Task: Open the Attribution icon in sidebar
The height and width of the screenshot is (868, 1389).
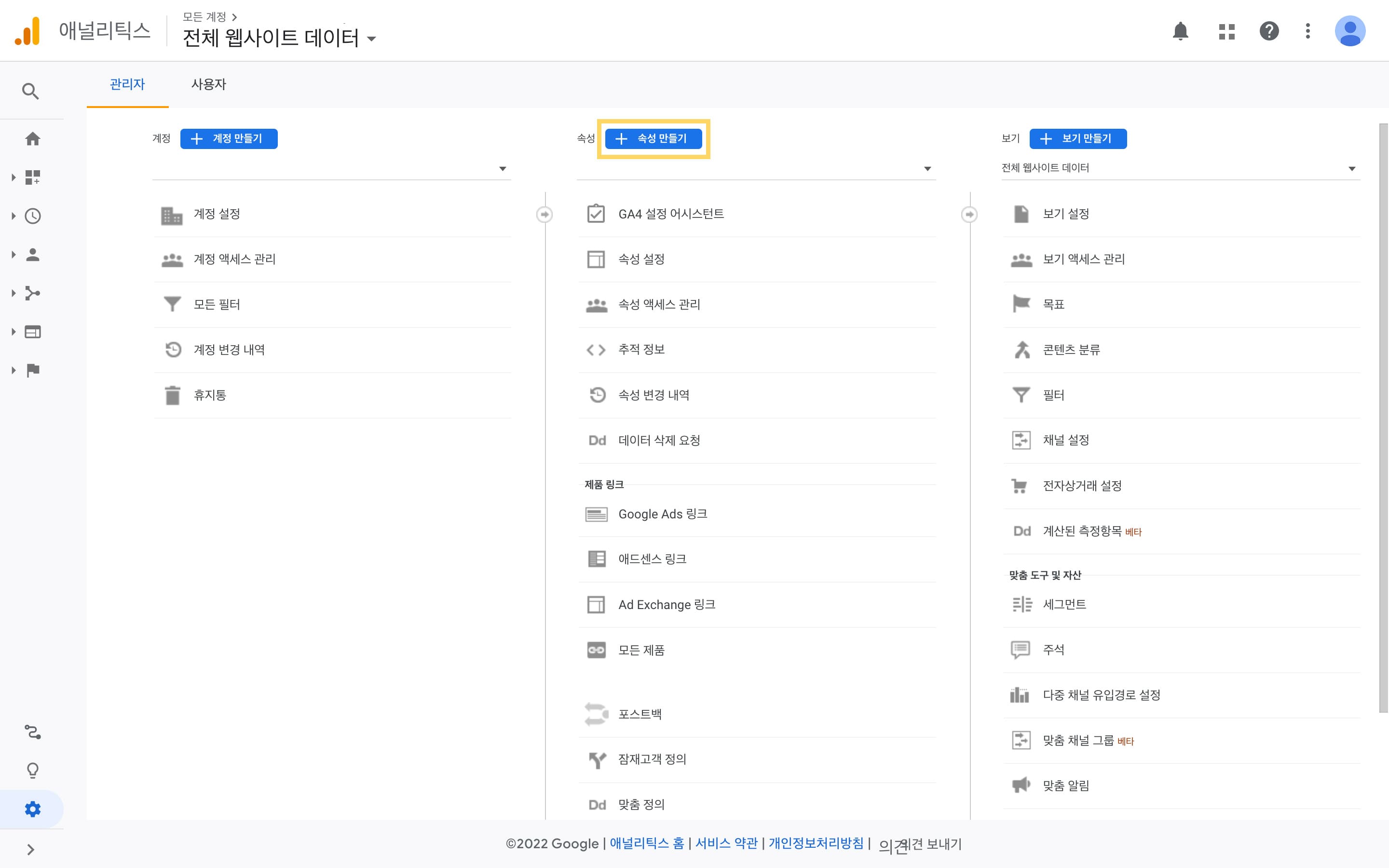Action: 33,732
